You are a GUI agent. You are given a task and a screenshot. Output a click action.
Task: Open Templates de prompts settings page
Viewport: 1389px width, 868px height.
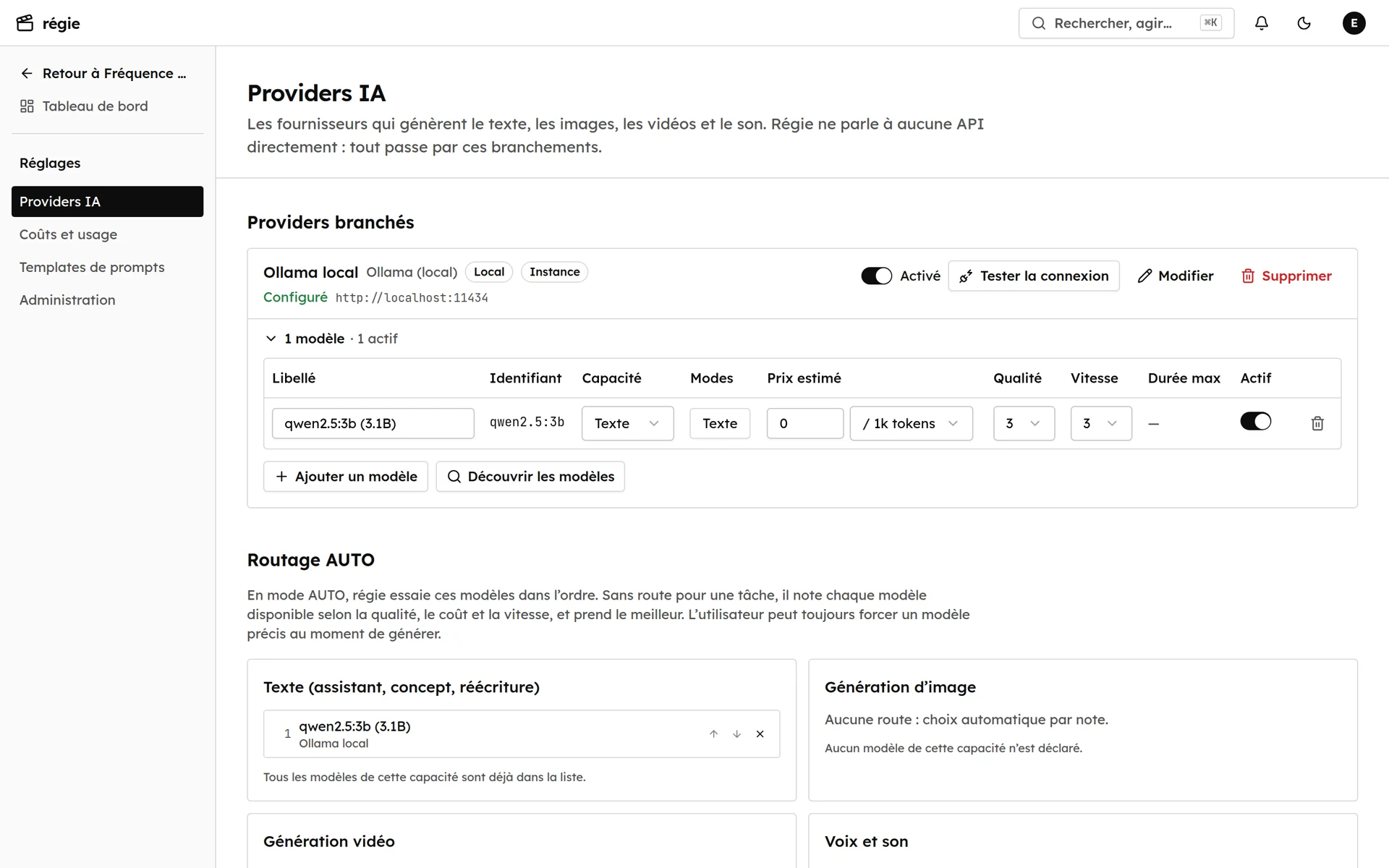(x=92, y=267)
